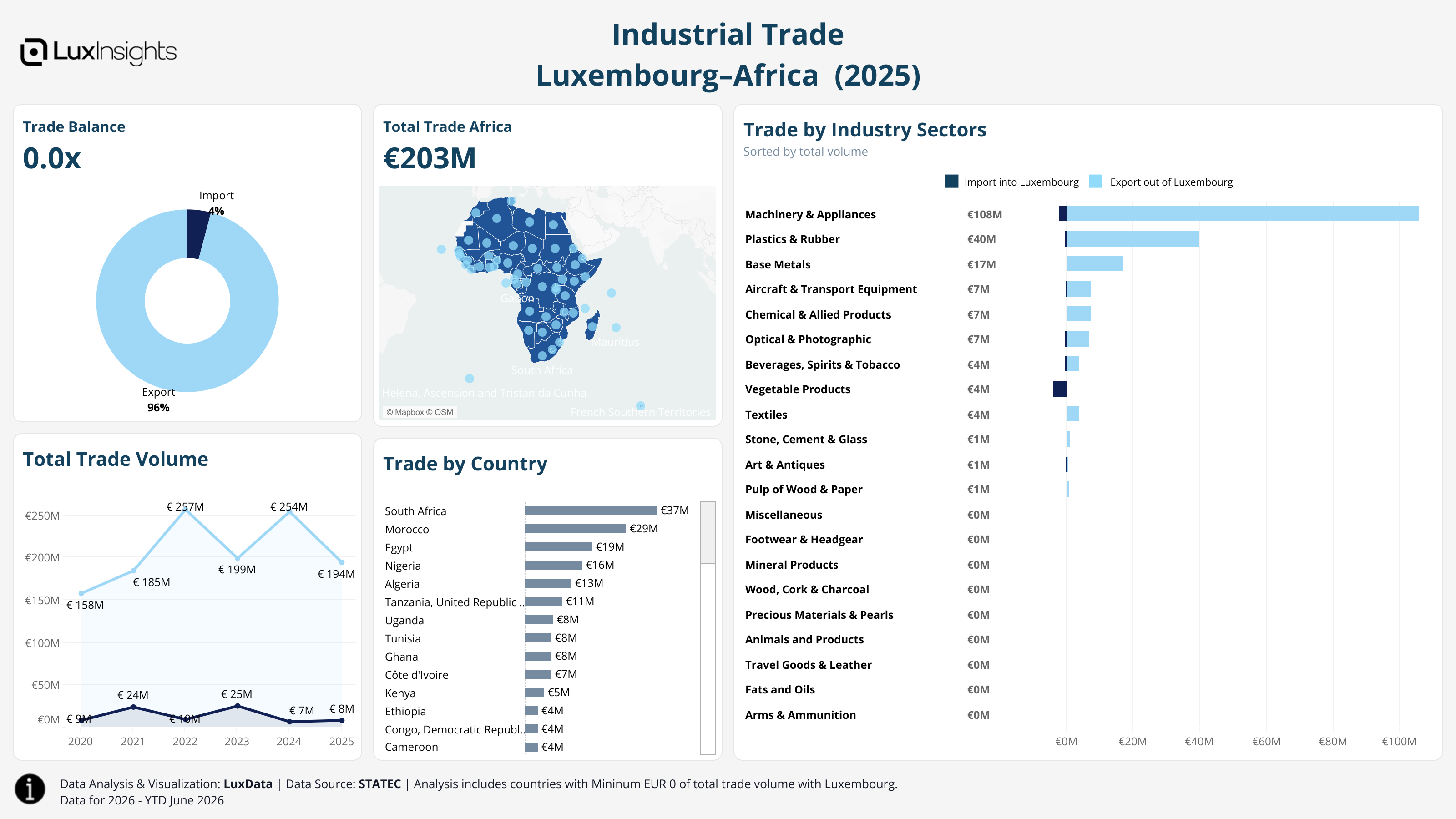The width and height of the screenshot is (1456, 819).
Task: Click the Trade by Country scrollbar thumb
Action: 708,532
